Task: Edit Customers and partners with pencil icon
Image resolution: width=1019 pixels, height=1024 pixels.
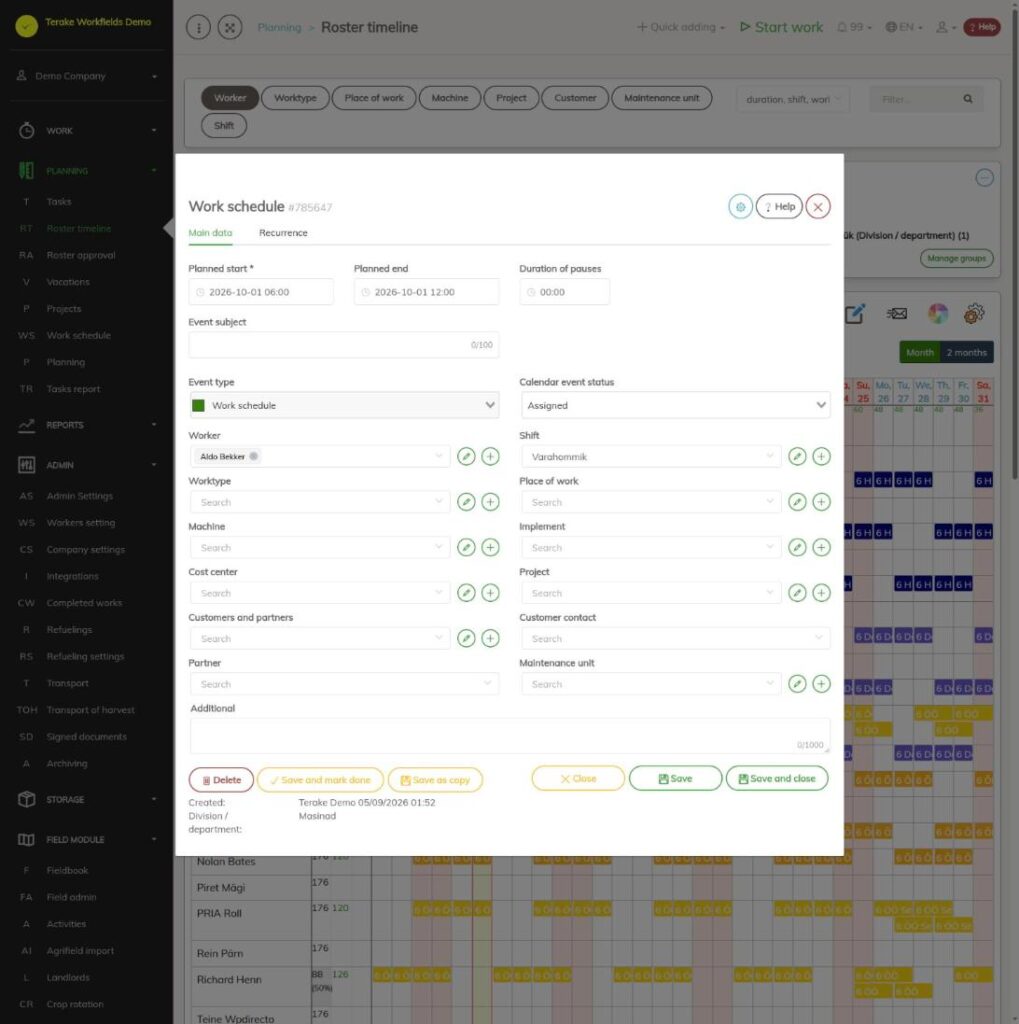Action: point(466,638)
